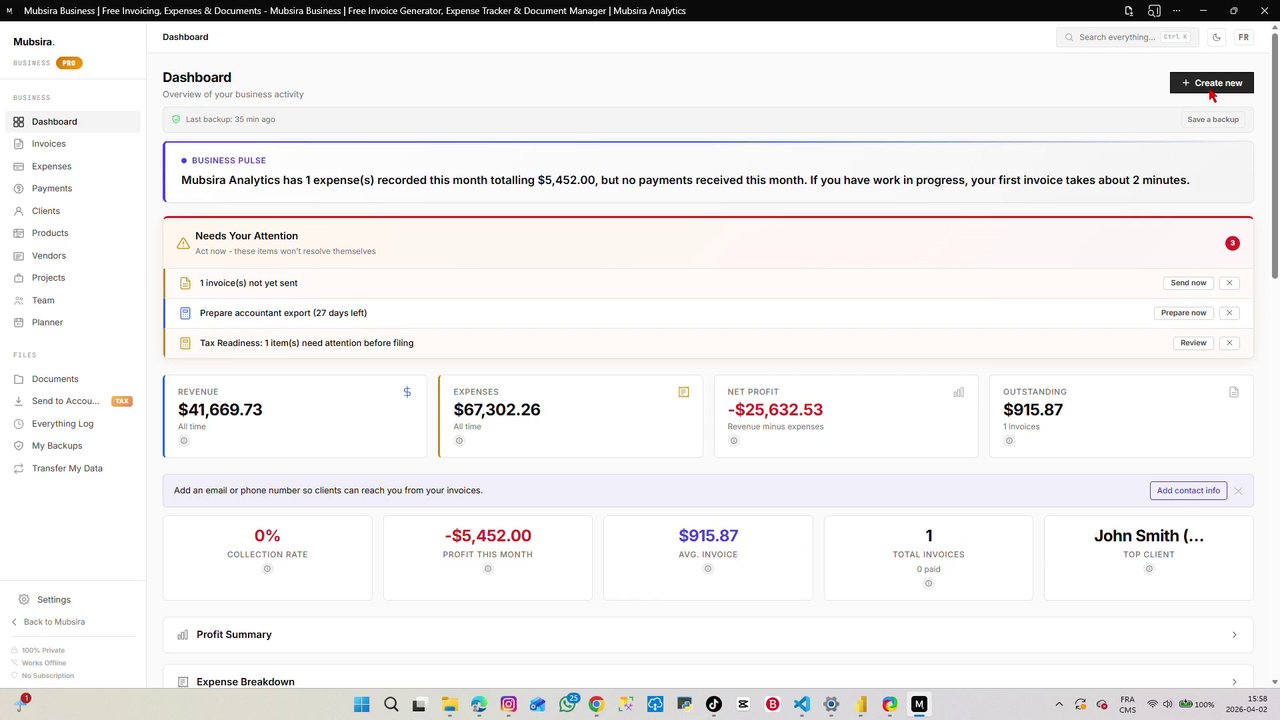Click the info icon under Collection Rate
This screenshot has height=720, width=1280.
[267, 569]
